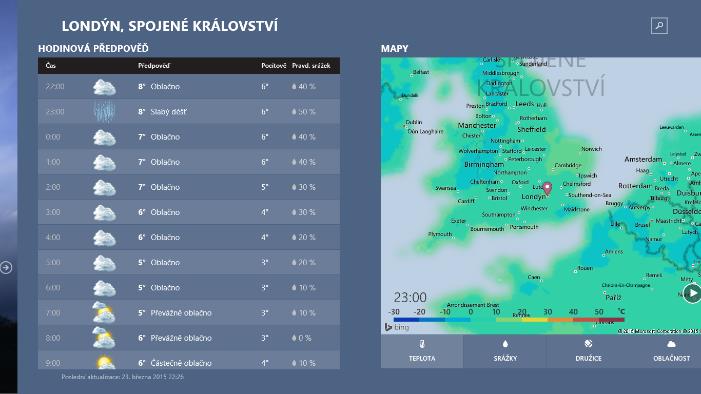Click the cloud icon in 5:00 row
Image resolution: width=701 pixels, height=394 pixels.
click(x=104, y=263)
